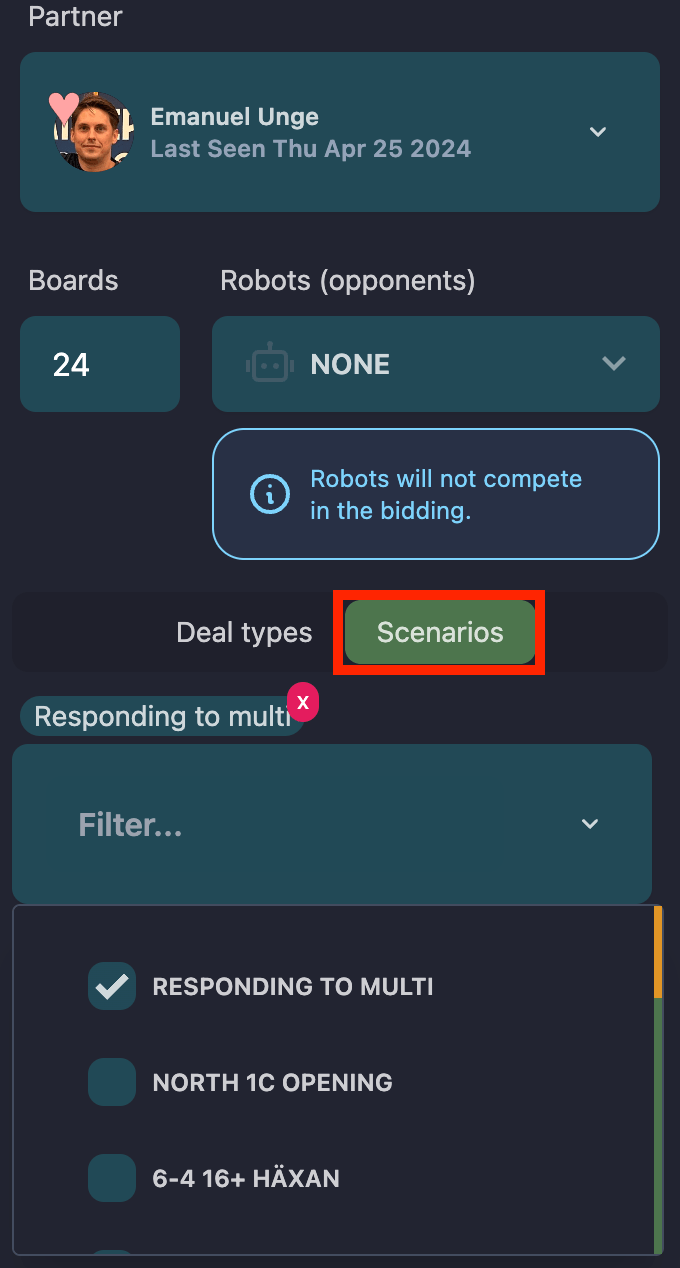
Task: Select the NORTH 1C OPENING label text
Action: click(272, 1082)
